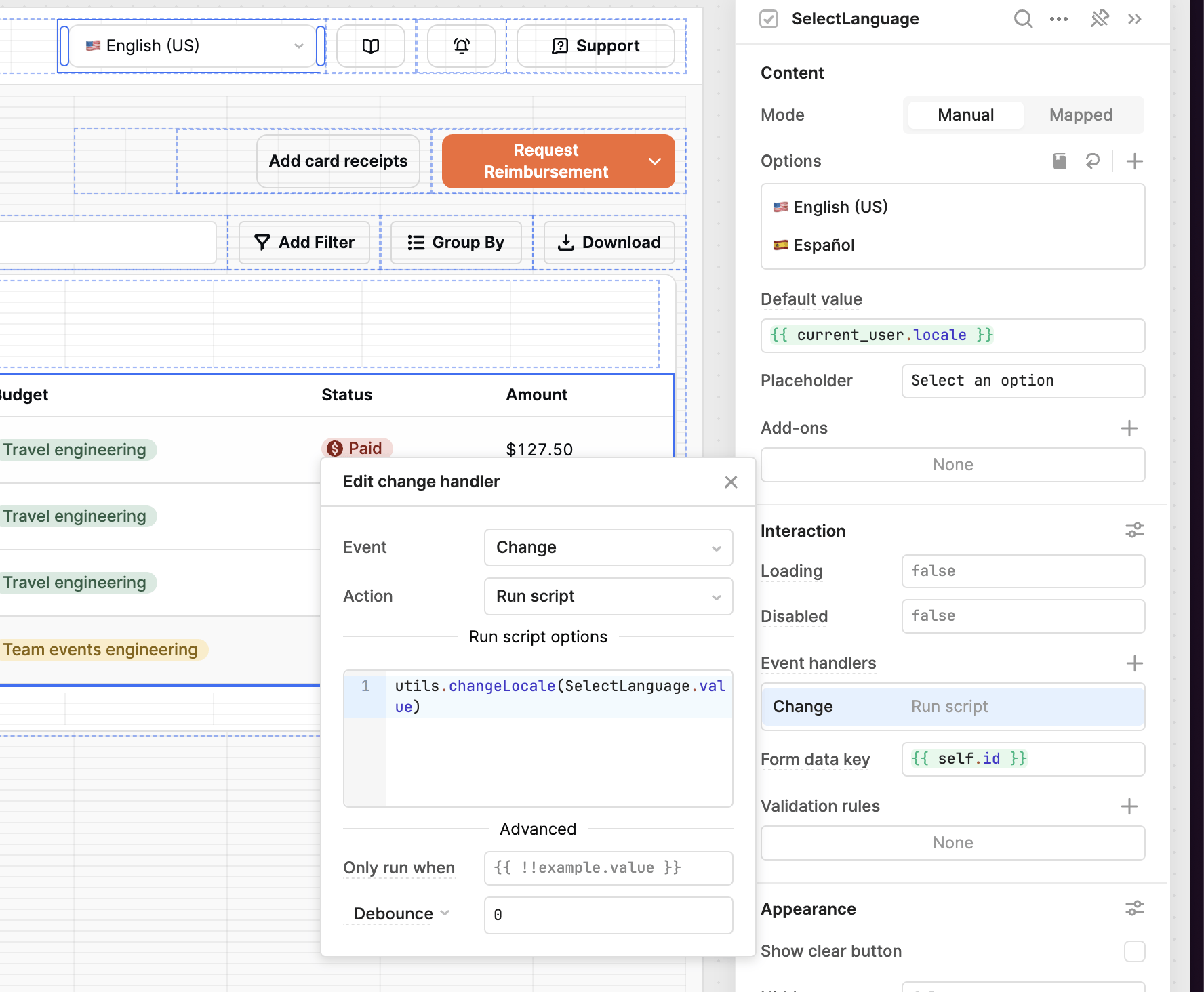
Task: Click the Add Filter button
Action: (x=304, y=243)
